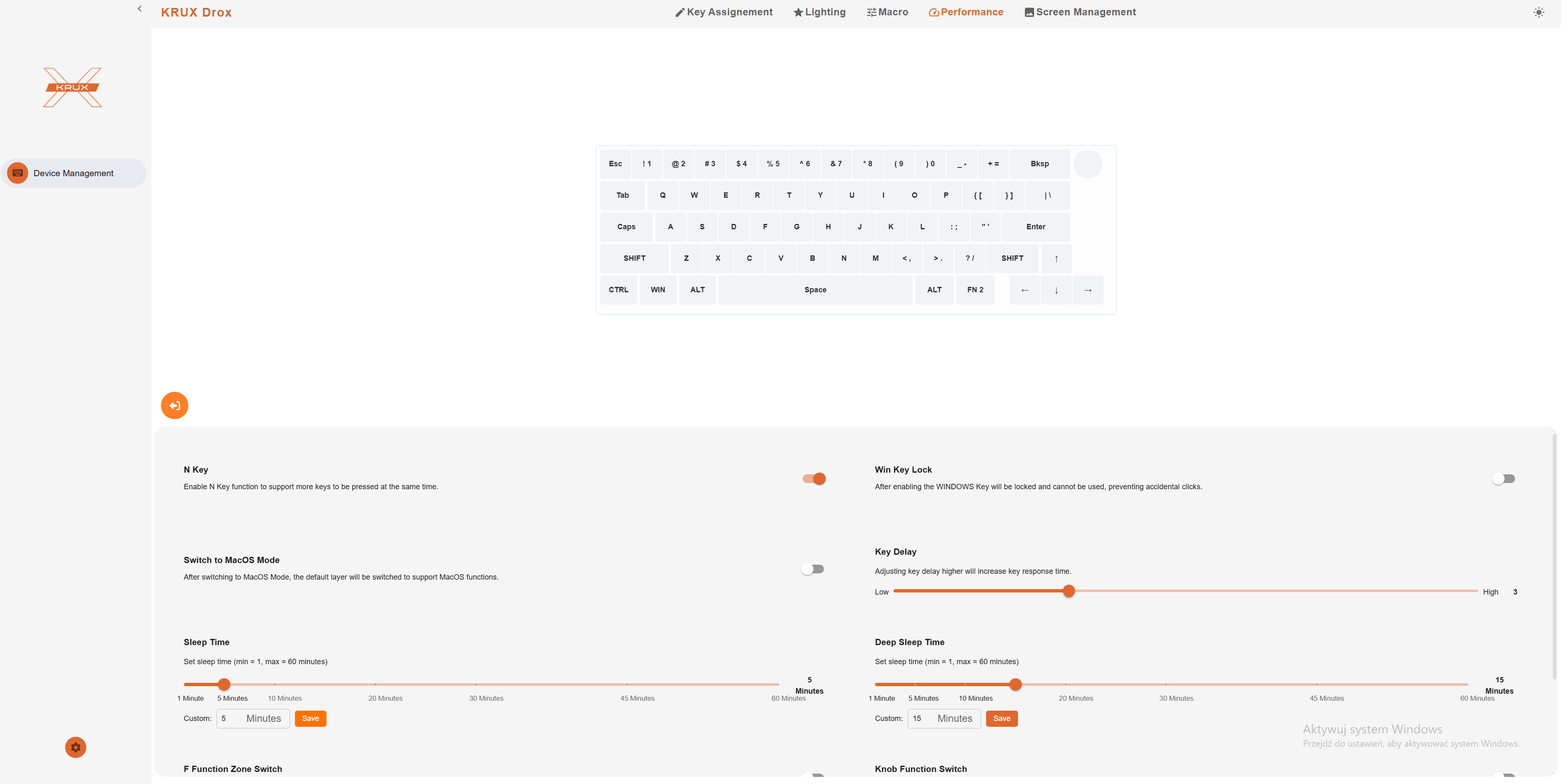Viewport: 1566px width, 784px height.
Task: Click the Key Delay slider handle
Action: (x=1069, y=591)
